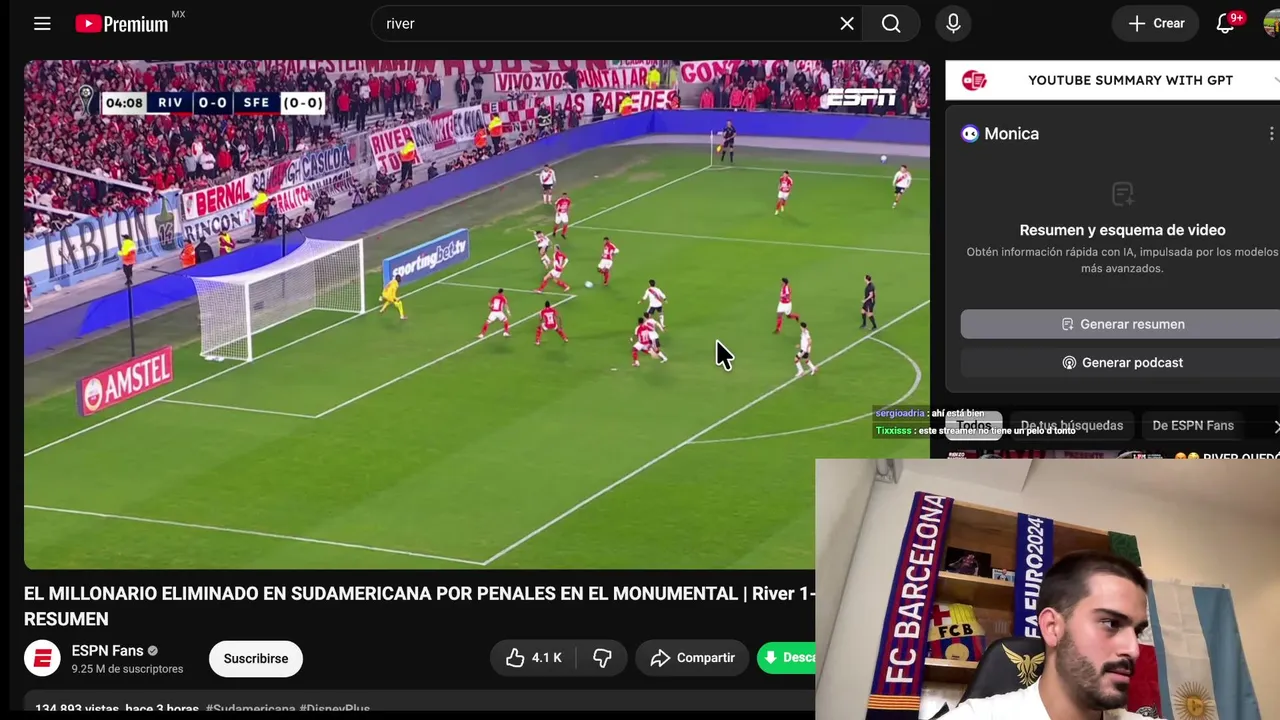Image resolution: width=1280 pixels, height=720 pixels.
Task: Click the Monica assistant logo
Action: pos(970,134)
